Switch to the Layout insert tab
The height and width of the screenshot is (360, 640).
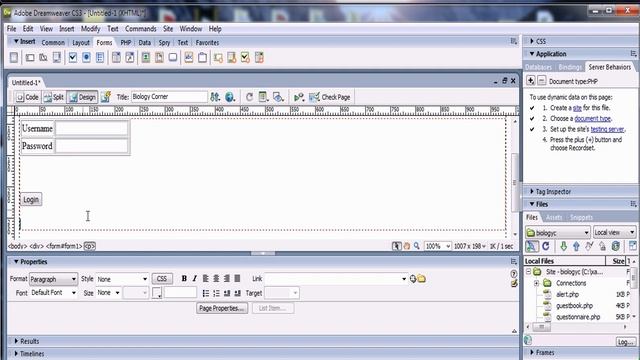click(81, 43)
